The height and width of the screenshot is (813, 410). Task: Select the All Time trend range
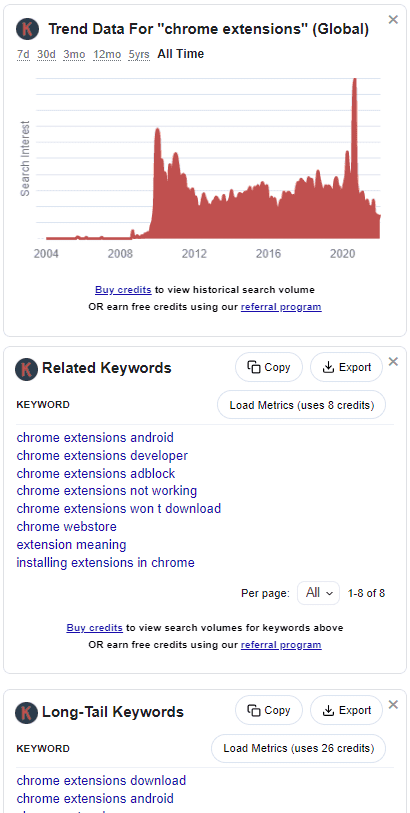(x=180, y=54)
